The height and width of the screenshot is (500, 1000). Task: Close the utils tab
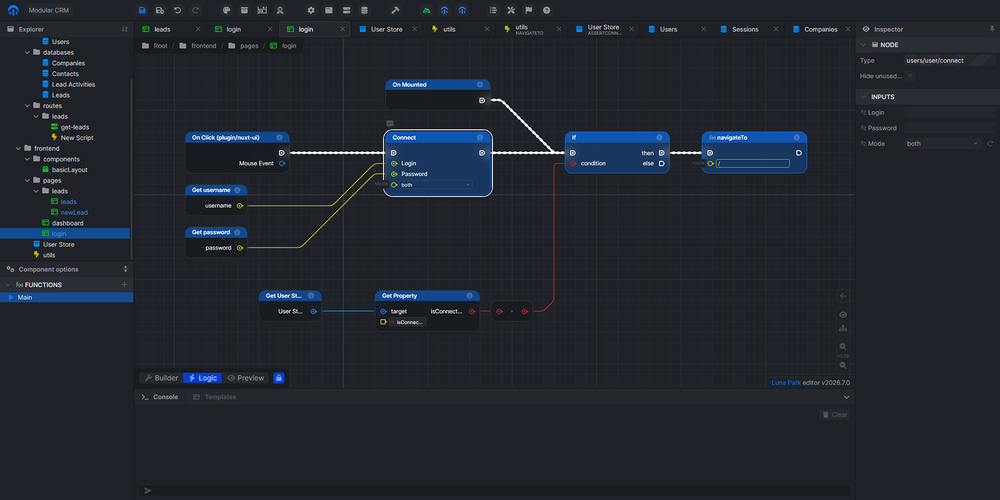[x=487, y=29]
